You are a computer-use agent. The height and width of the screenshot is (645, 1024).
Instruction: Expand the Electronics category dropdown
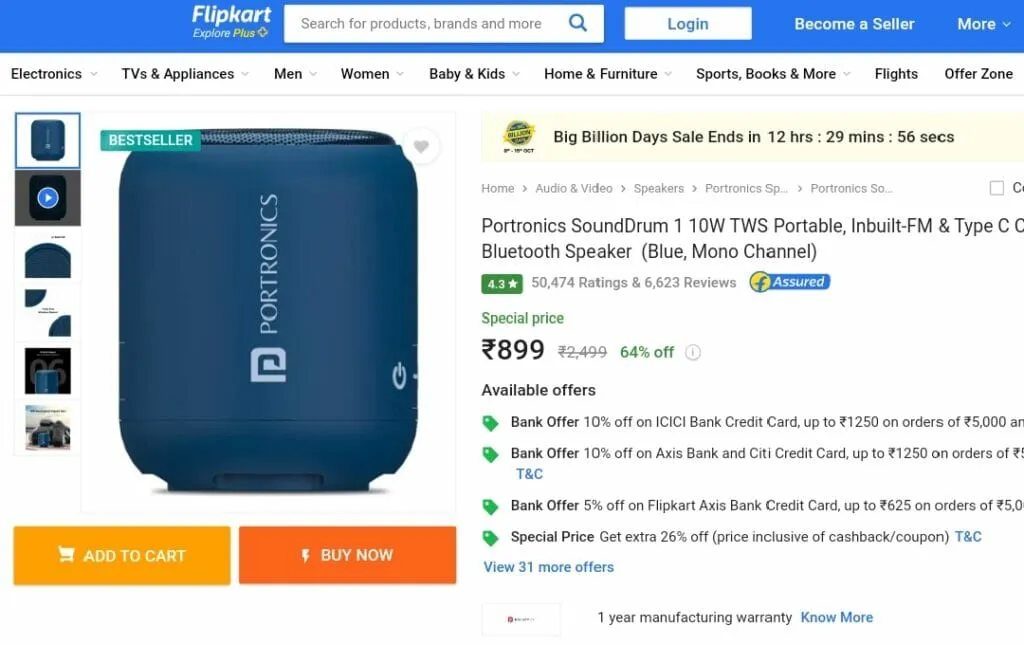(x=54, y=74)
